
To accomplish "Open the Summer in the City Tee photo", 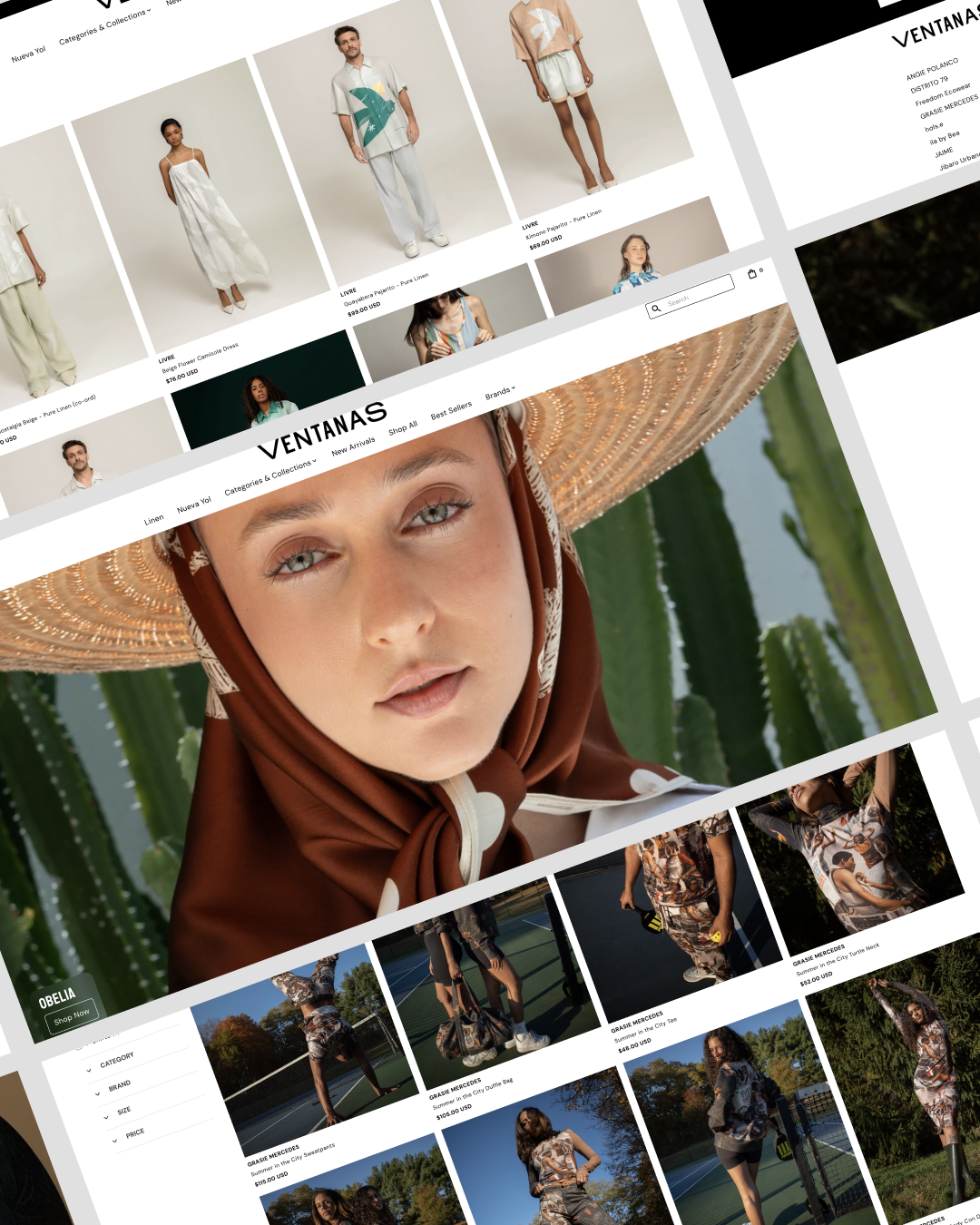I will (x=669, y=916).
